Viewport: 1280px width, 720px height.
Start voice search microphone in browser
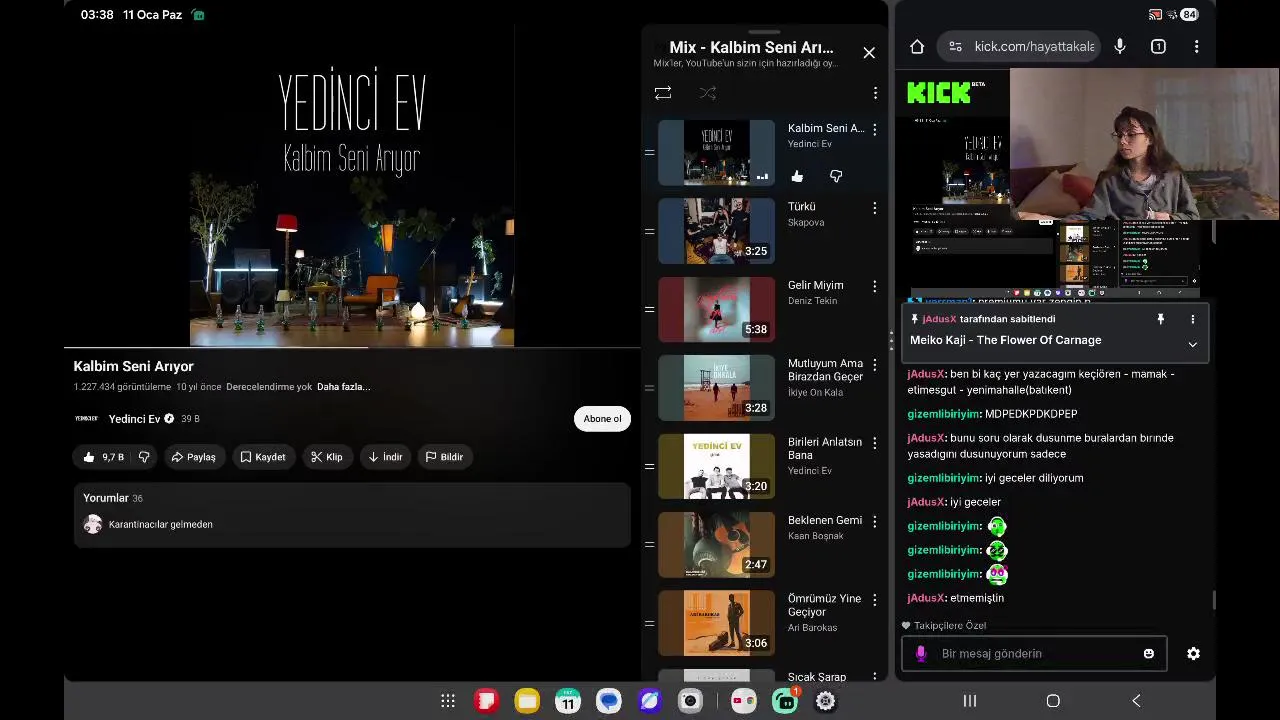coord(1120,46)
